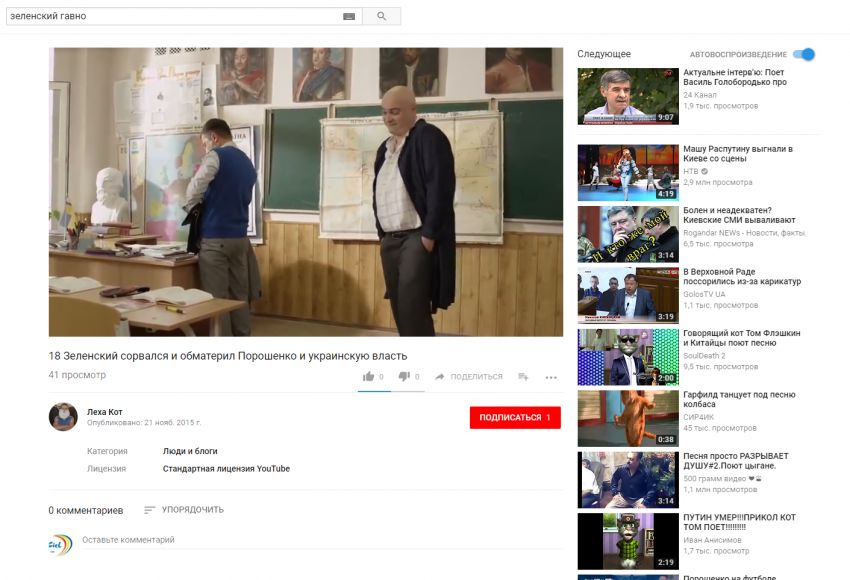
Task: Open the Машу Распутину video thumbnail
Action: pos(628,173)
